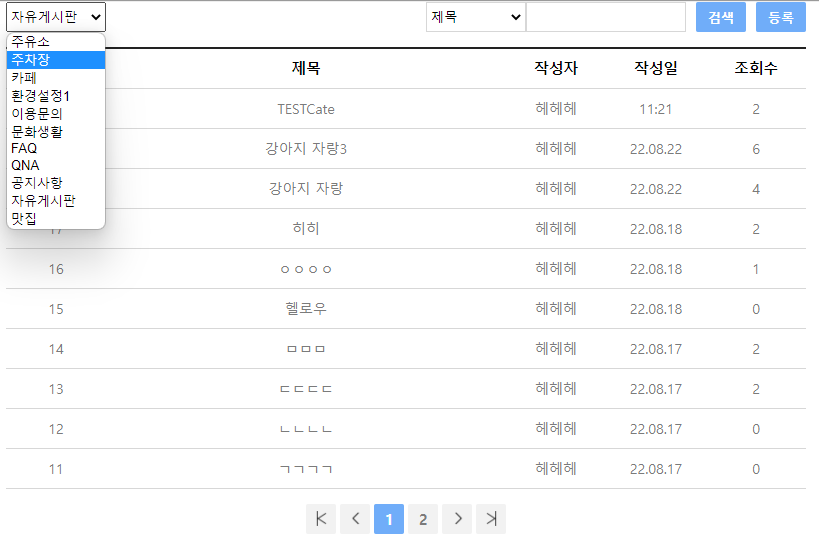819x554 pixels.
Task: Select 주유소 in the category list
Action: (56, 42)
